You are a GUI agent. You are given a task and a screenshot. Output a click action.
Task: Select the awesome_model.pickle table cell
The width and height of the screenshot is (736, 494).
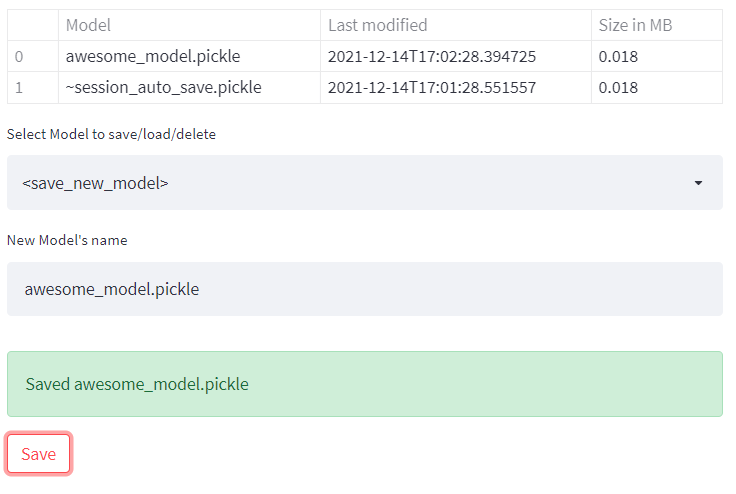pyautogui.click(x=153, y=56)
